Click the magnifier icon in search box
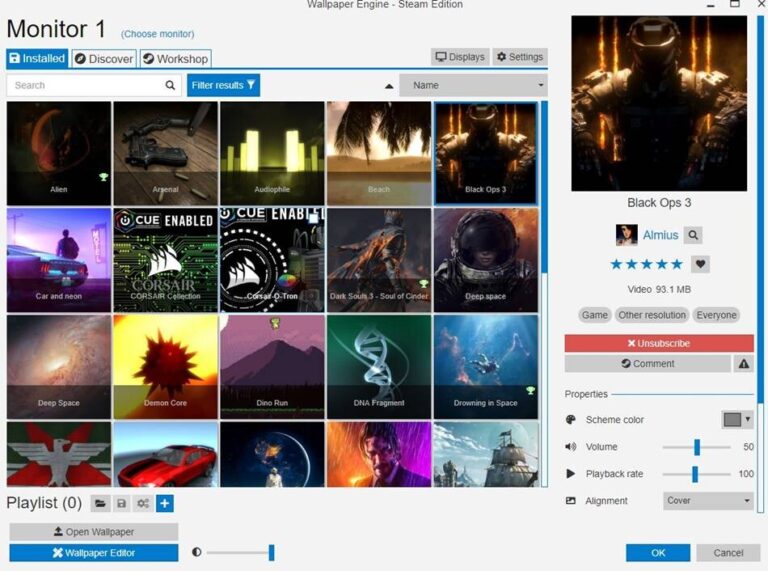 170,85
